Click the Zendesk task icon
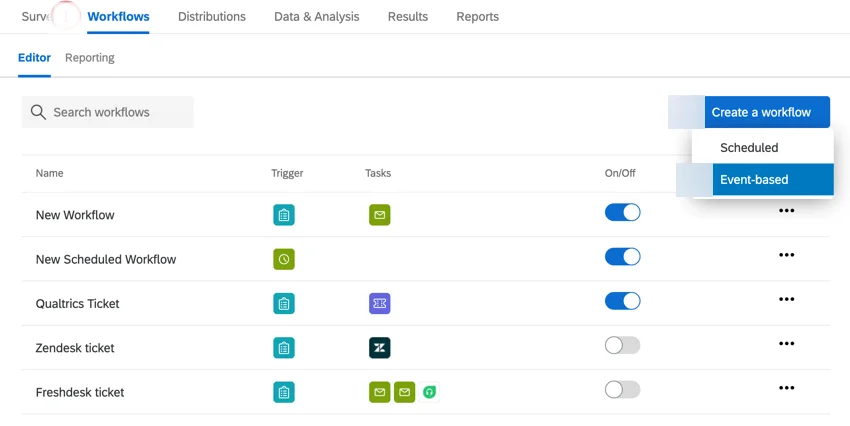 pyautogui.click(x=379, y=348)
